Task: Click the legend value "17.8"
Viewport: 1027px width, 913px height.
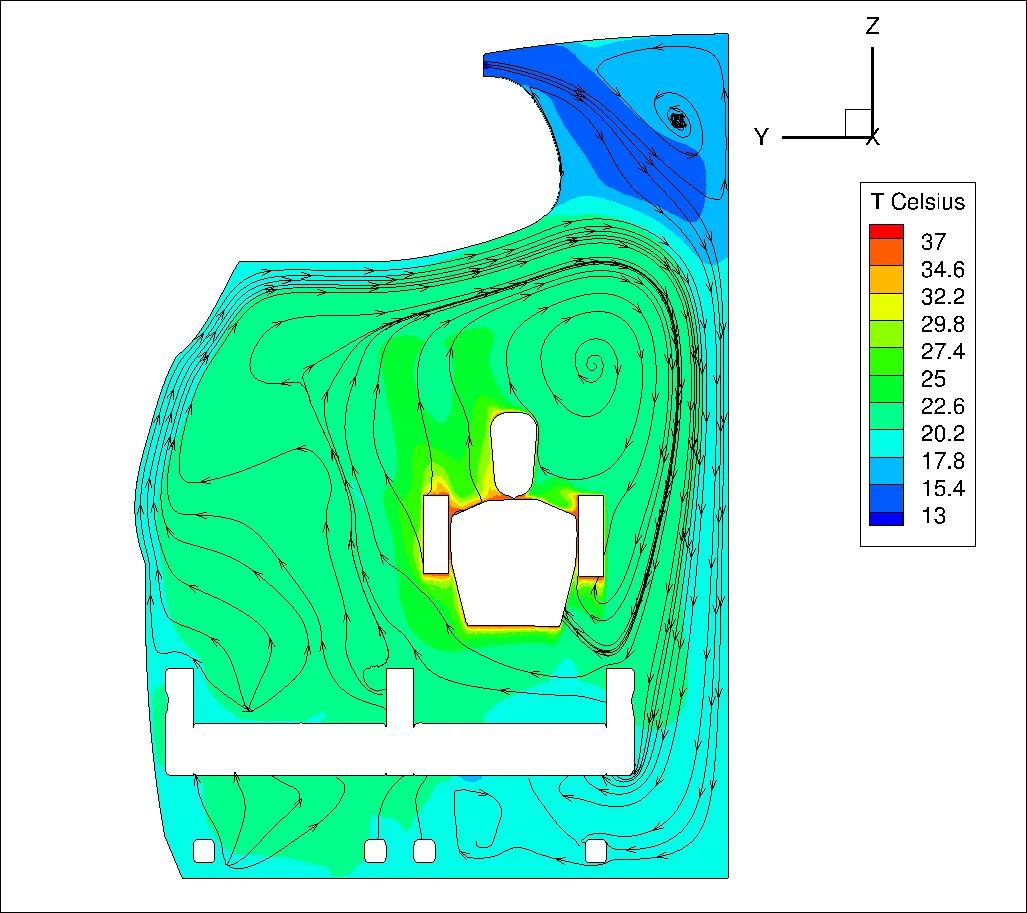Action: (943, 461)
